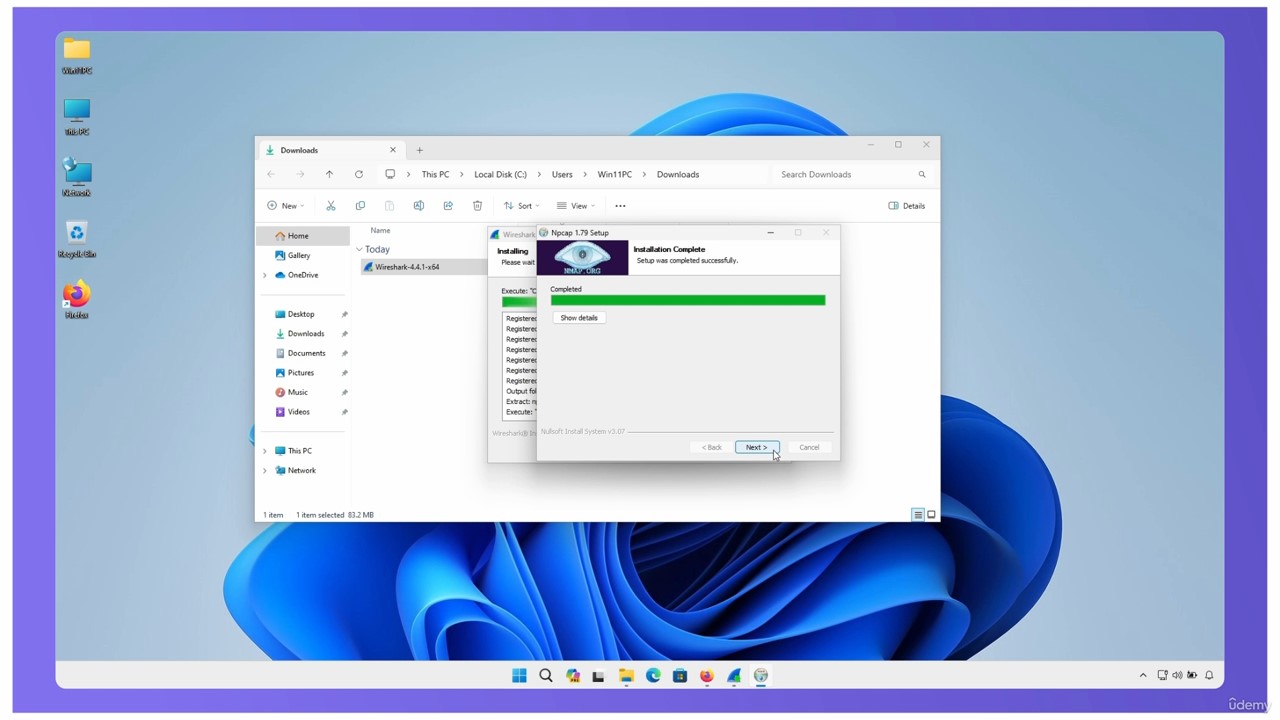Click Local Disk (C:) breadcrumb
The width and height of the screenshot is (1280, 720).
[x=500, y=174]
